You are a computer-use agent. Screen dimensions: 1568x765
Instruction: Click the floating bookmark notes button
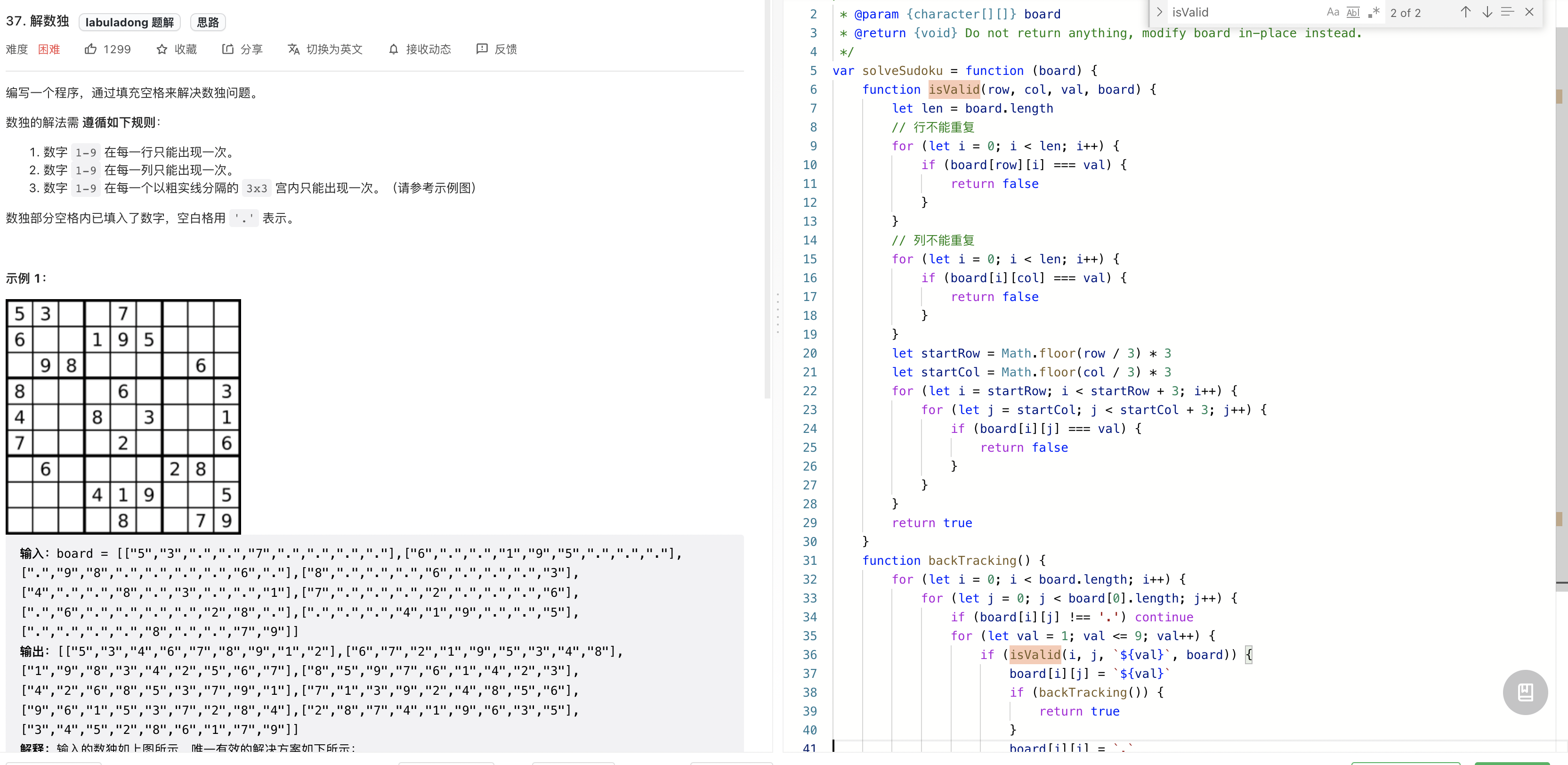coord(1525,692)
